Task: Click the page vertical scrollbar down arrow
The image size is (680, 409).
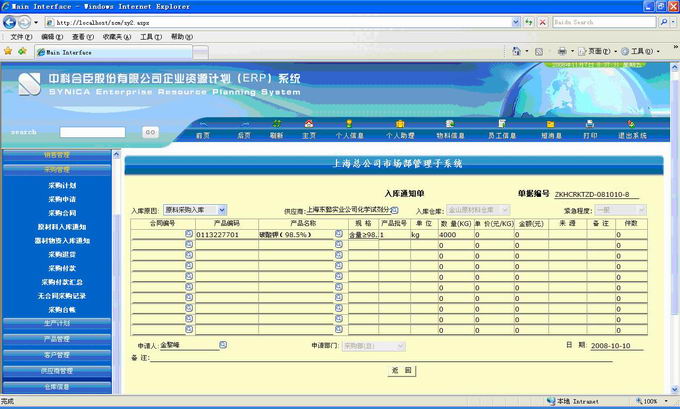Action: click(674, 389)
